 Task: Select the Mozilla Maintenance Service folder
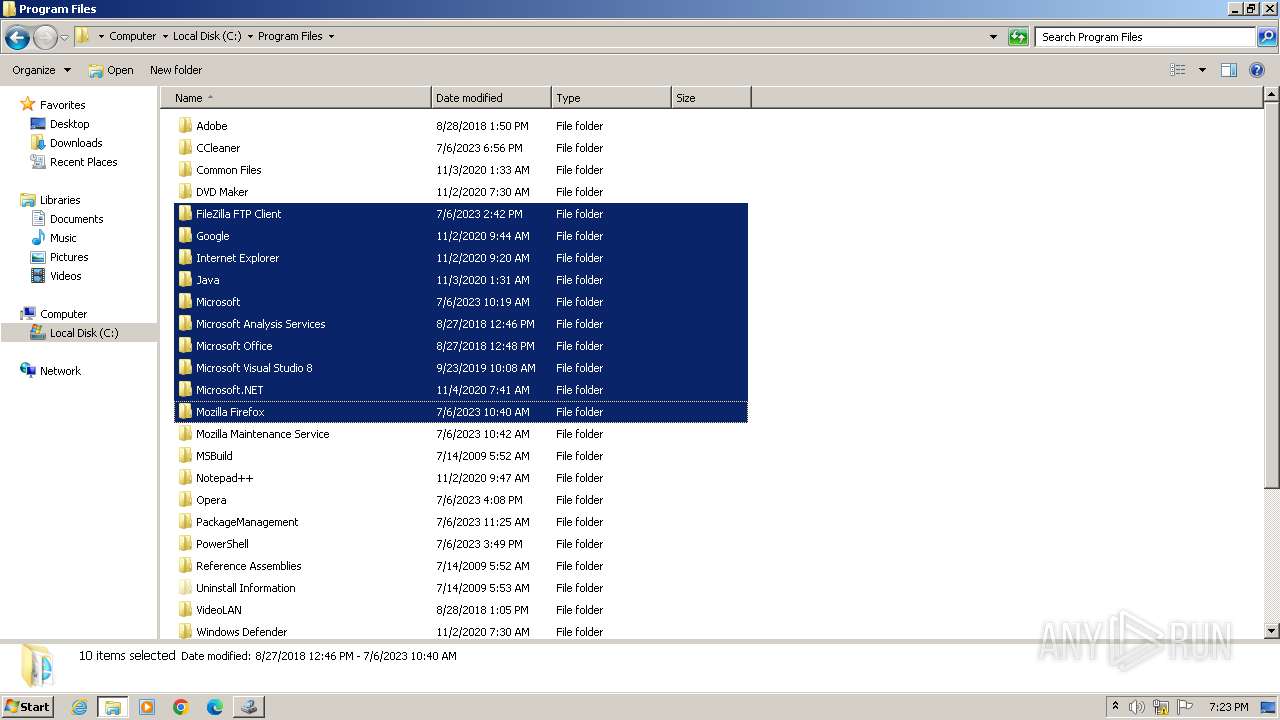(262, 434)
